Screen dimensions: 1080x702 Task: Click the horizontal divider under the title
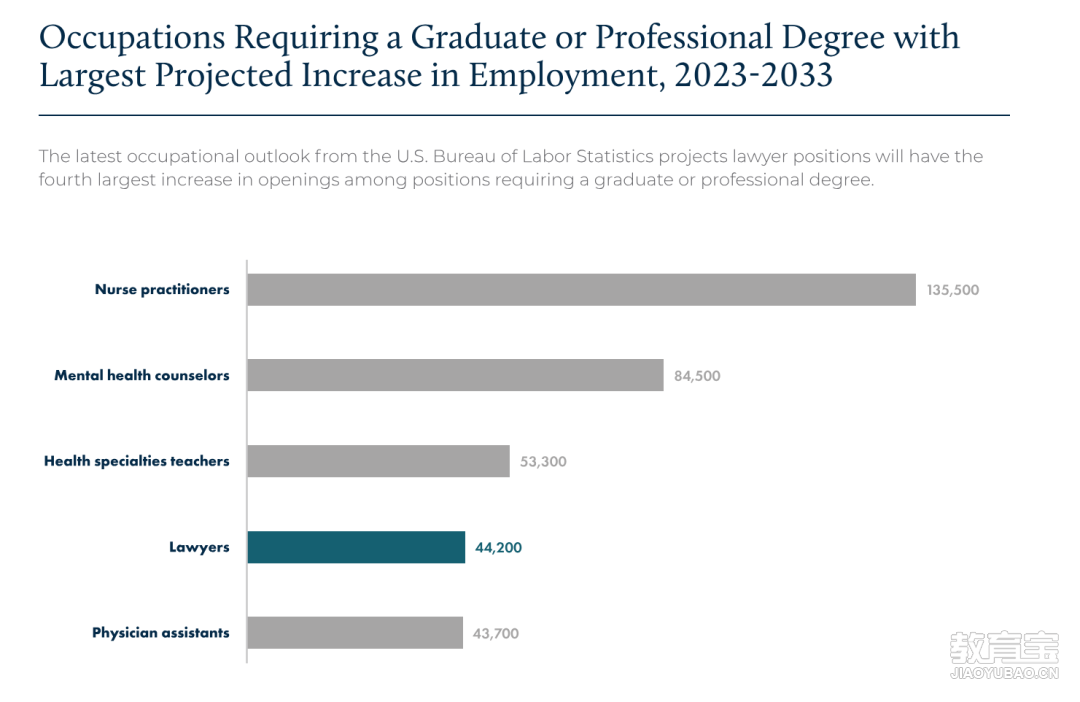(x=524, y=115)
